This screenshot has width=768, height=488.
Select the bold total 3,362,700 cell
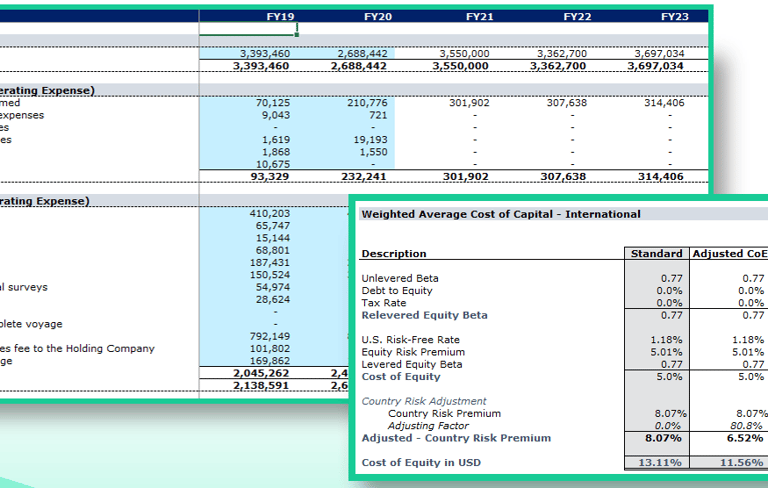click(x=558, y=66)
